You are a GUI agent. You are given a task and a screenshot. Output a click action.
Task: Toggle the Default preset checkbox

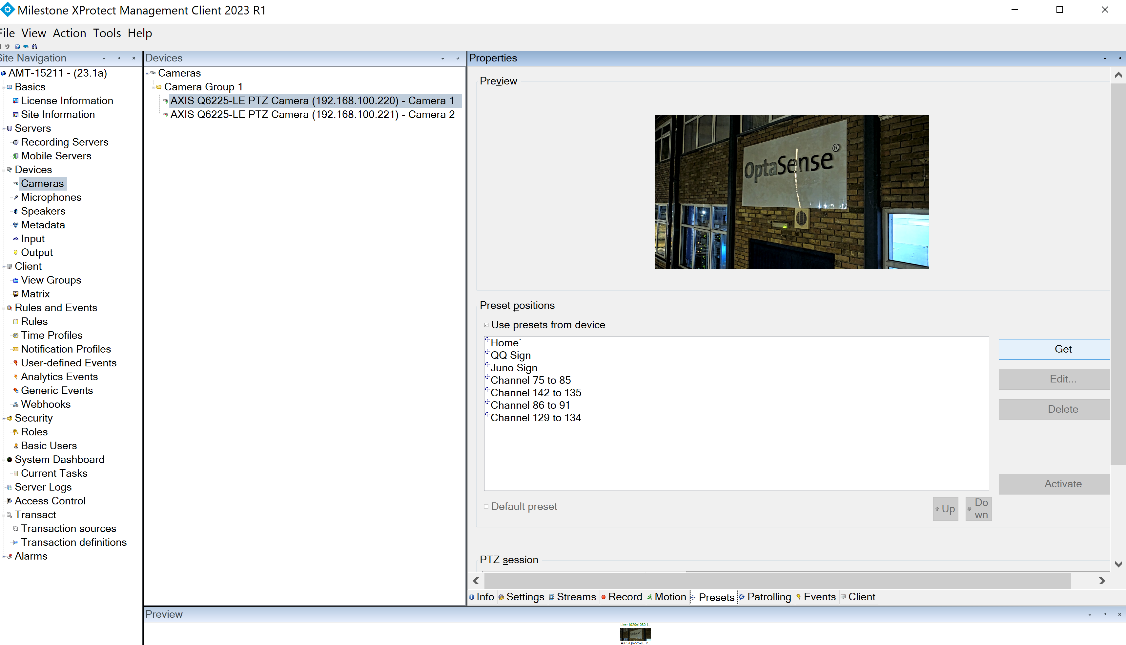coord(486,507)
